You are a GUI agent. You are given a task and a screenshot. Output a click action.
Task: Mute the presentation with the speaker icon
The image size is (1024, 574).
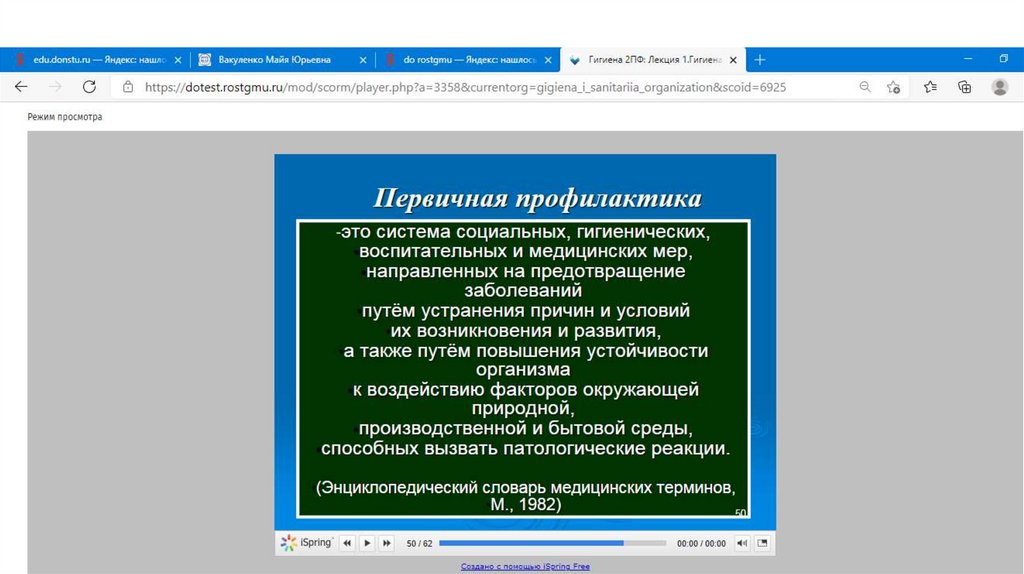[x=742, y=543]
